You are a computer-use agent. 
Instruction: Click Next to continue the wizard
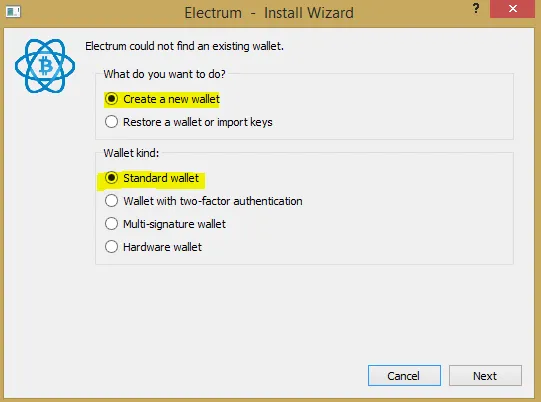(x=485, y=375)
